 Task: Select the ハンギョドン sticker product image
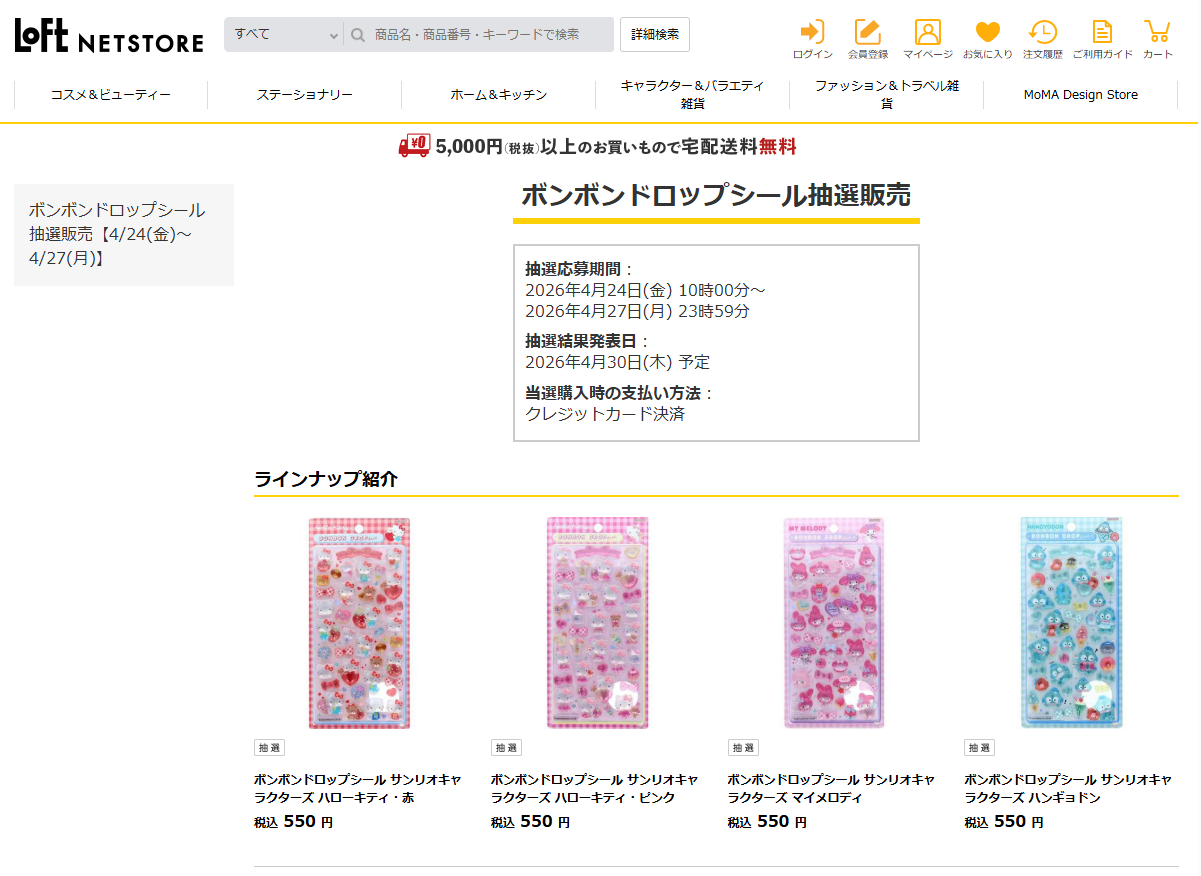[1071, 623]
